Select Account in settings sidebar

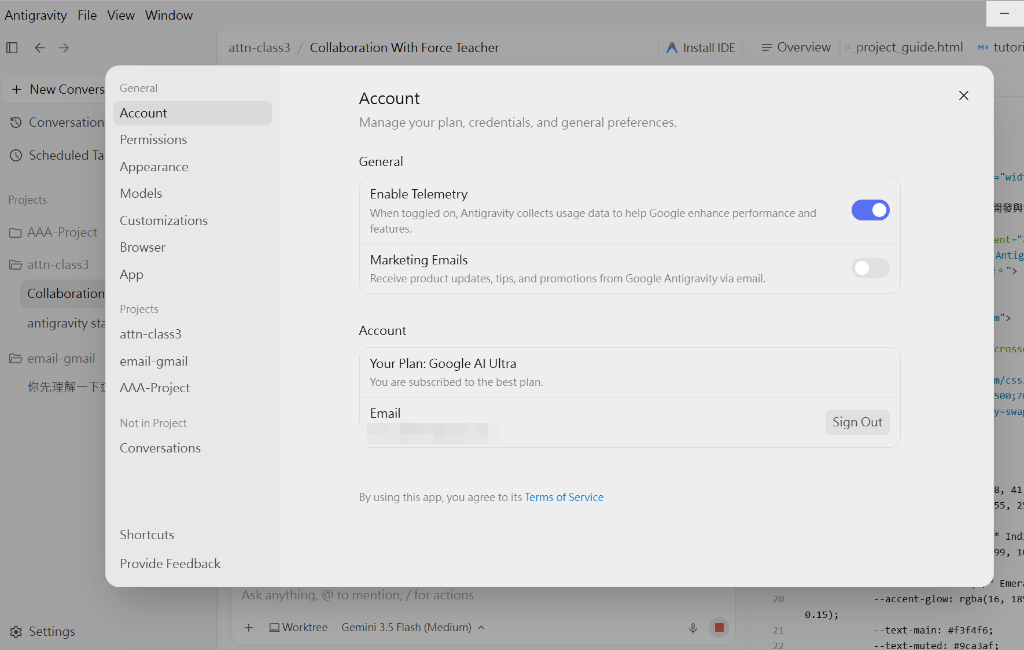(x=192, y=113)
